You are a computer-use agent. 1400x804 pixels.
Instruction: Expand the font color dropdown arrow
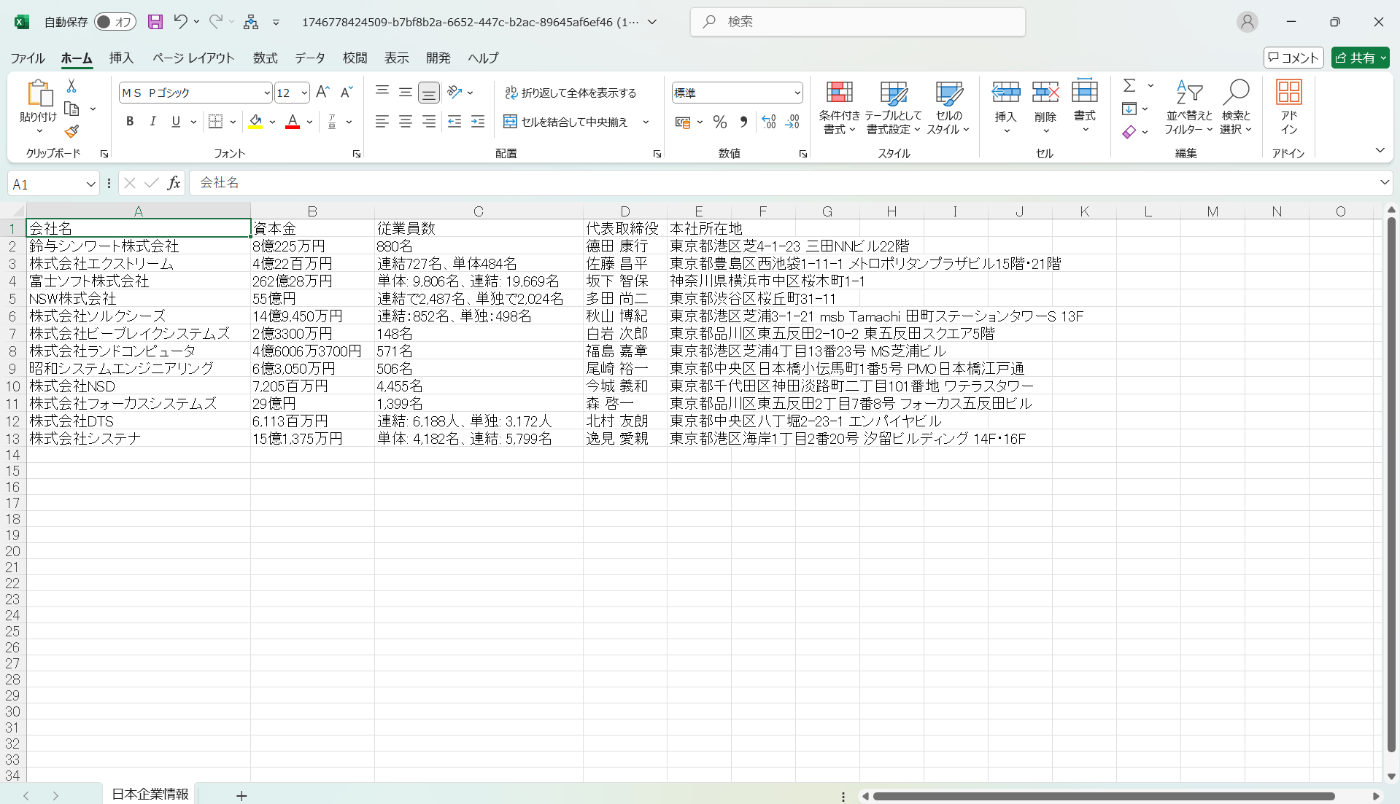click(x=309, y=122)
